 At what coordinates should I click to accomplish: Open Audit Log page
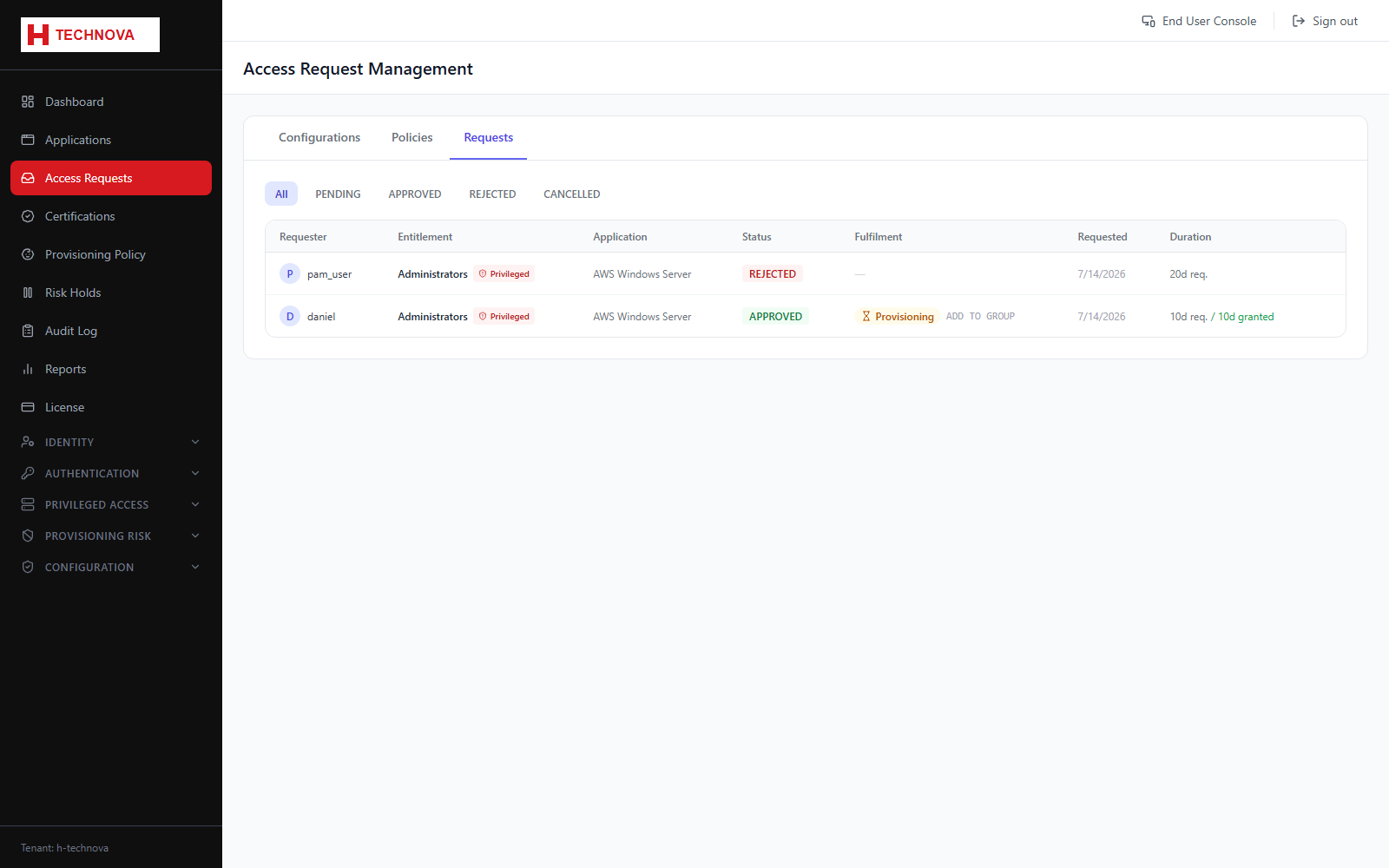pos(111,331)
